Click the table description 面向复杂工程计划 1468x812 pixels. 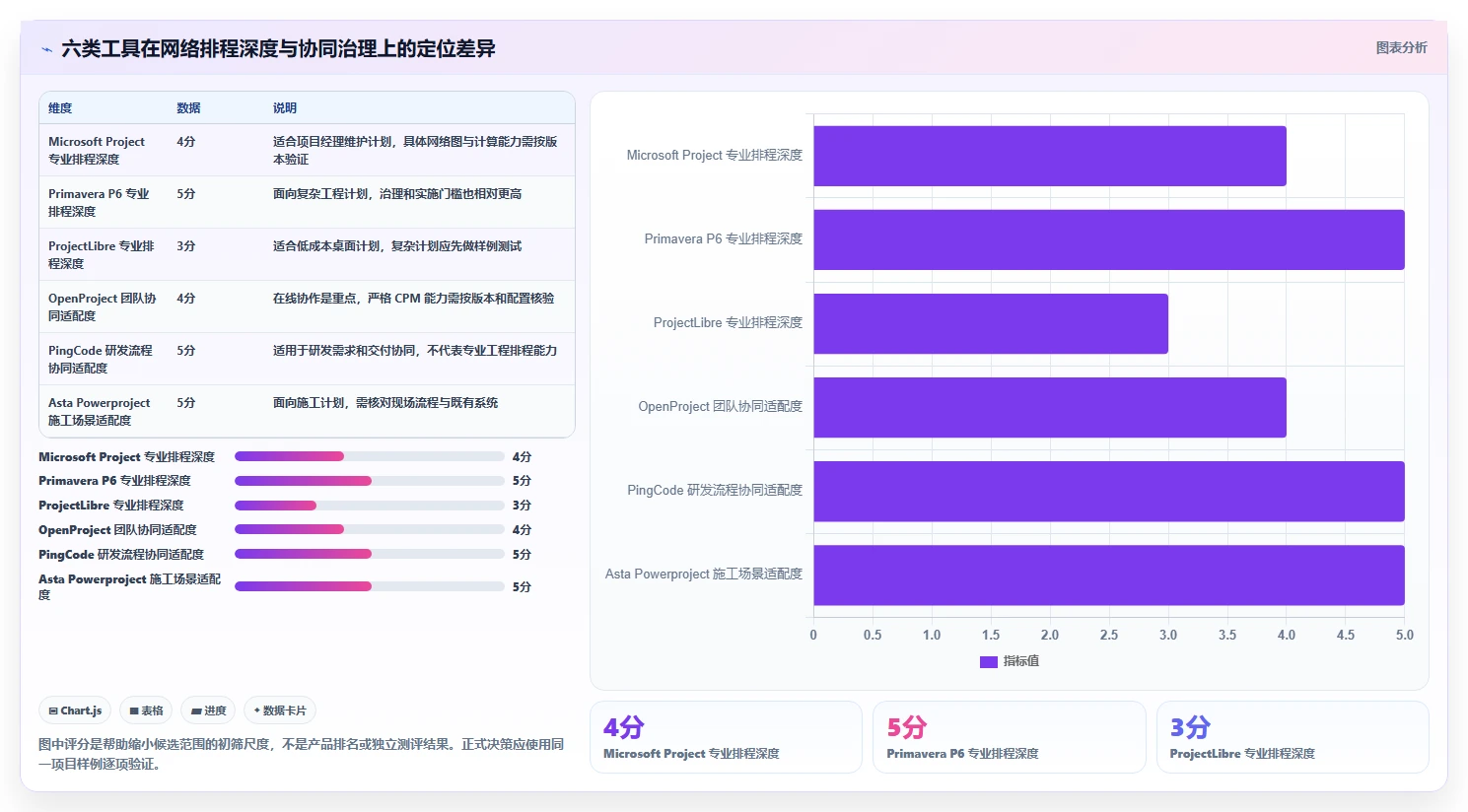pos(397,194)
